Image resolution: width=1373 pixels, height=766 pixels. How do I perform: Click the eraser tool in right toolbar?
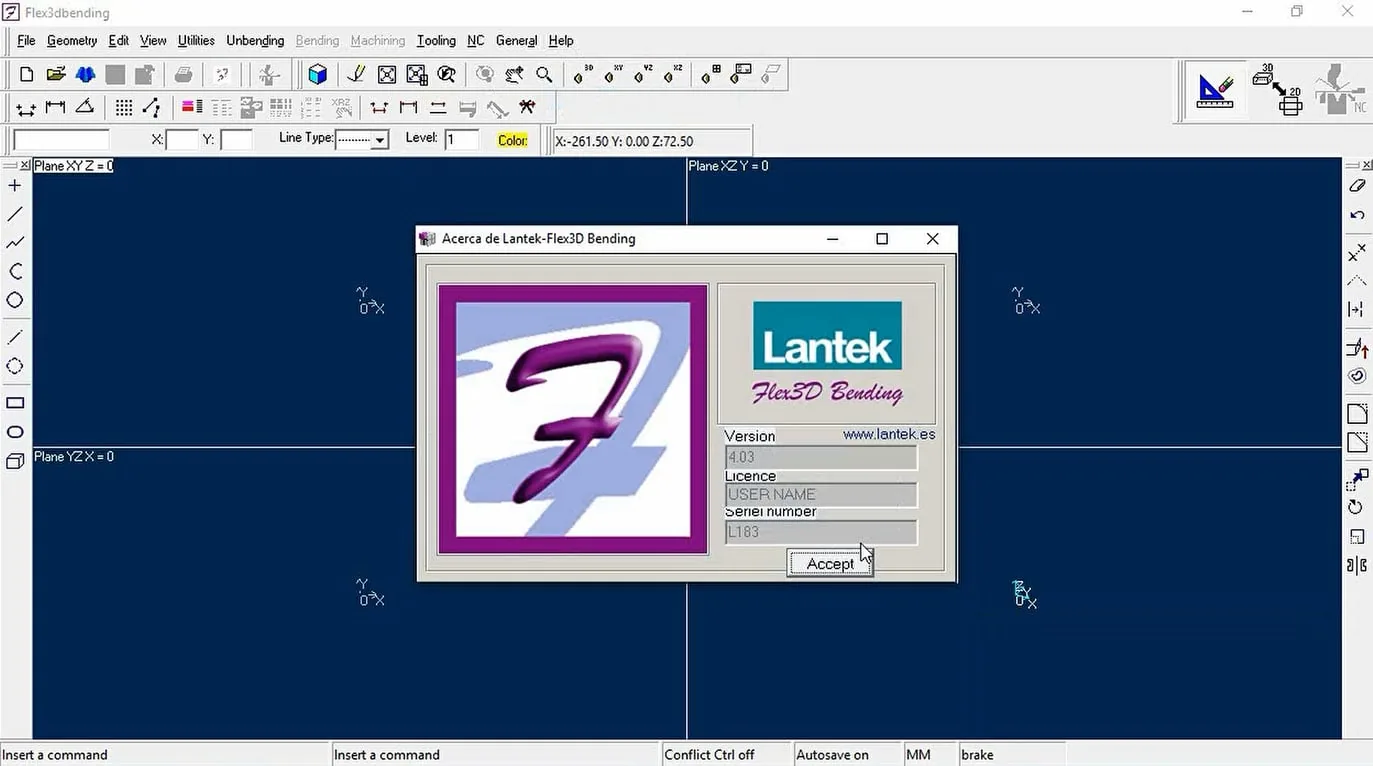pyautogui.click(x=1357, y=186)
